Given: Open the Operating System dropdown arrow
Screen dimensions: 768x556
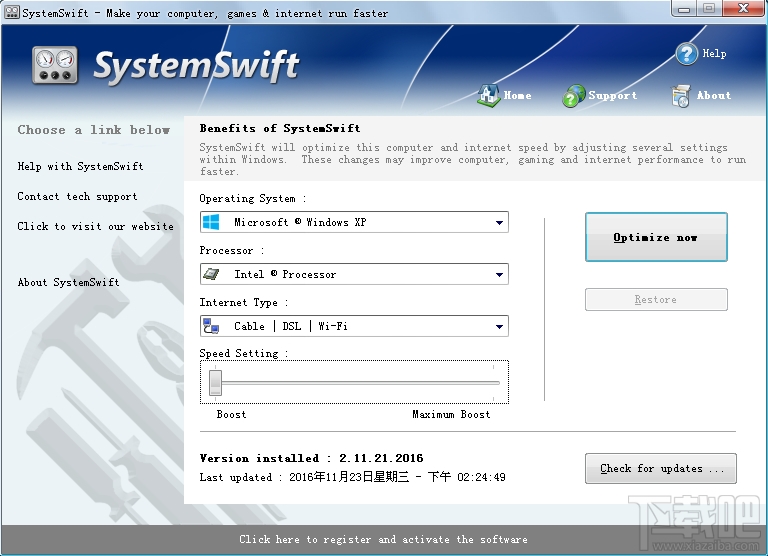Looking at the screenshot, I should click(499, 222).
